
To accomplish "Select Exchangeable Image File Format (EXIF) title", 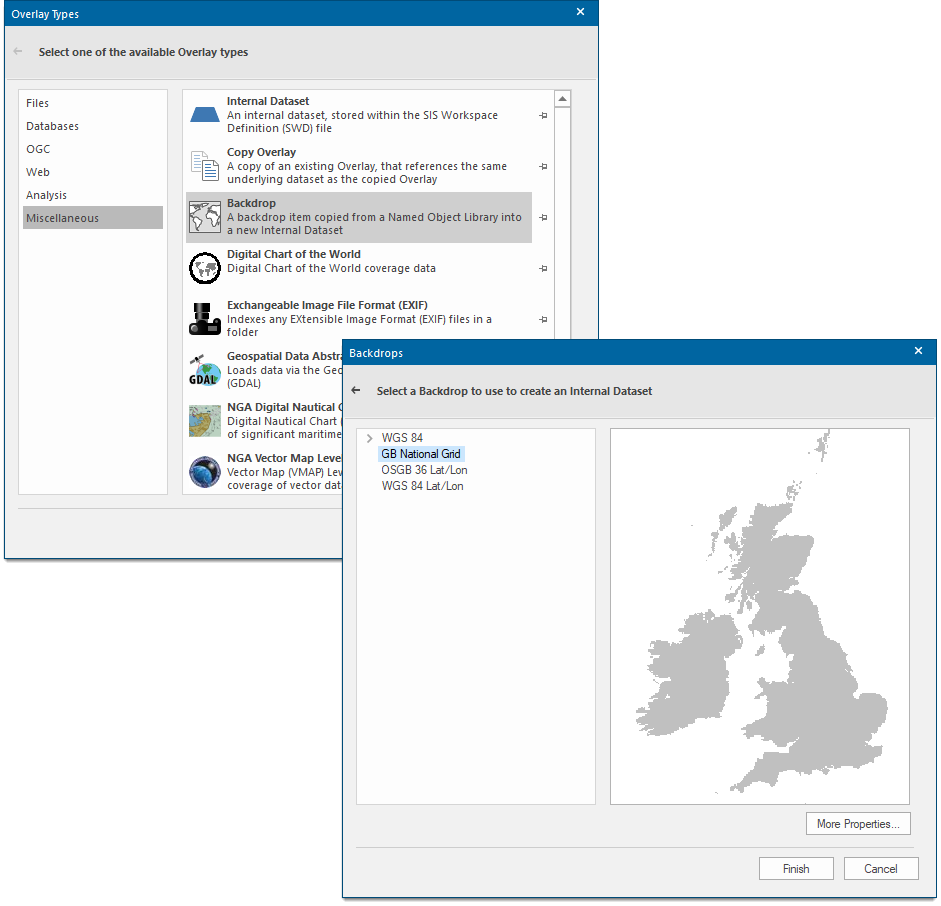I will (327, 305).
